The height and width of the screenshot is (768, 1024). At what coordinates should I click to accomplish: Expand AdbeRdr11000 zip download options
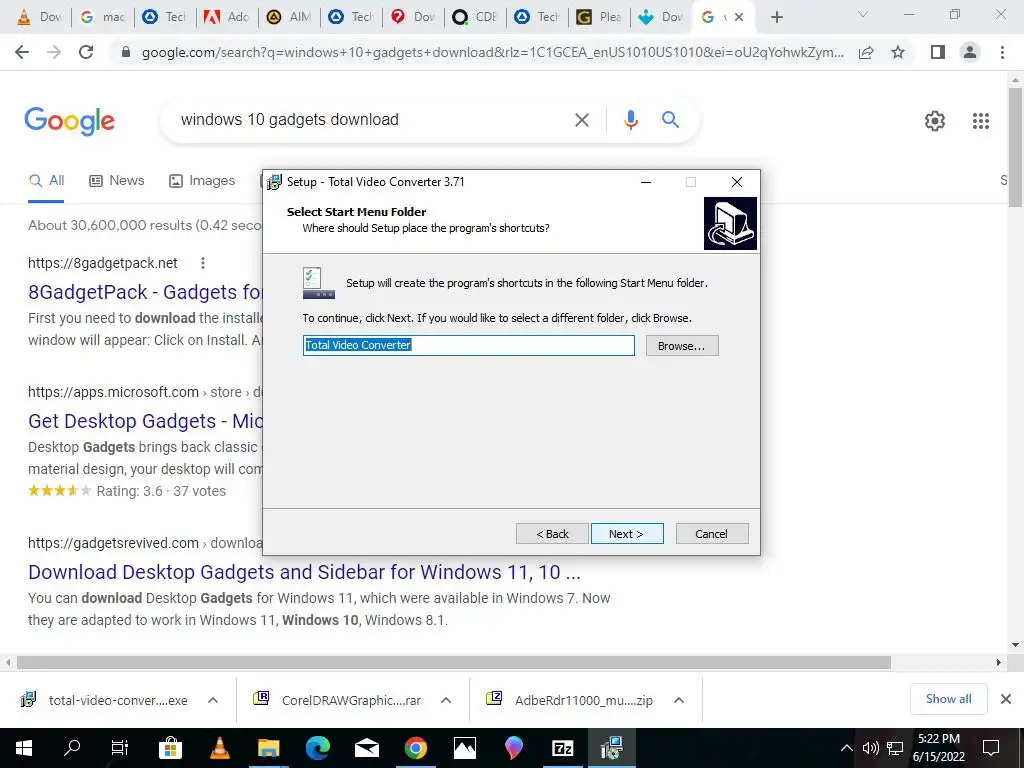click(679, 700)
